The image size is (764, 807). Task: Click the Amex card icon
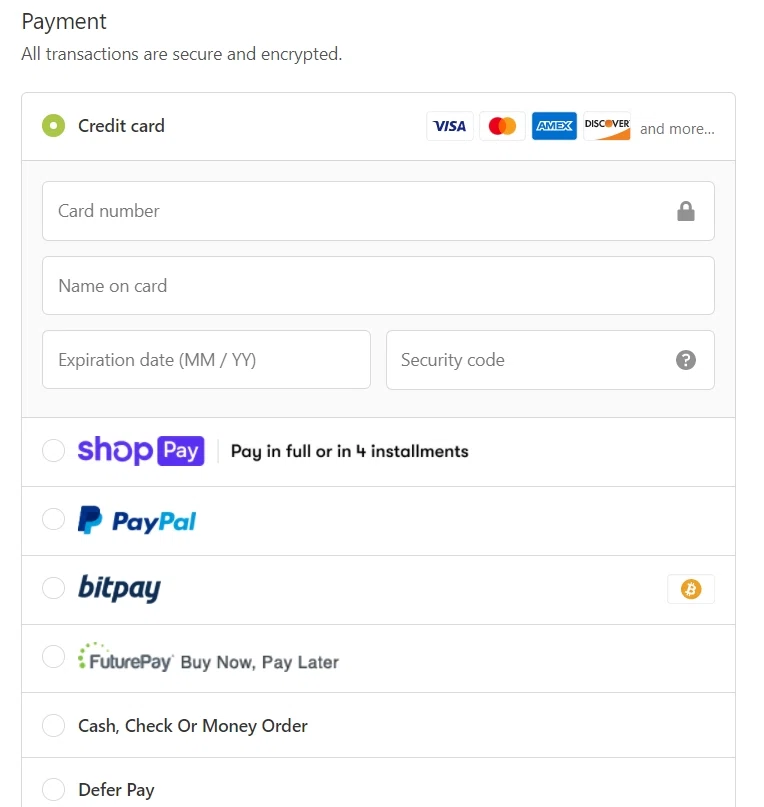pyautogui.click(x=554, y=126)
